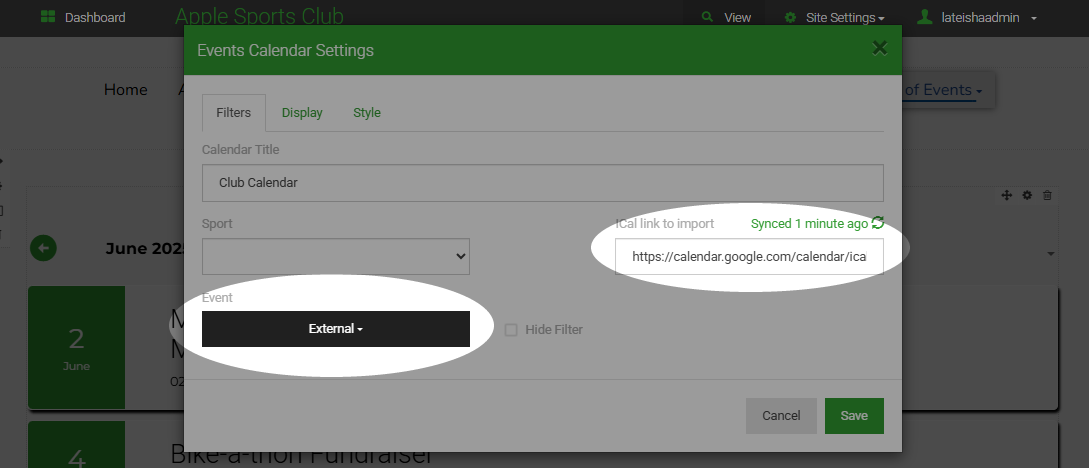Click the green sync refresh icon
Image resolution: width=1089 pixels, height=468 pixels.
[x=878, y=223]
